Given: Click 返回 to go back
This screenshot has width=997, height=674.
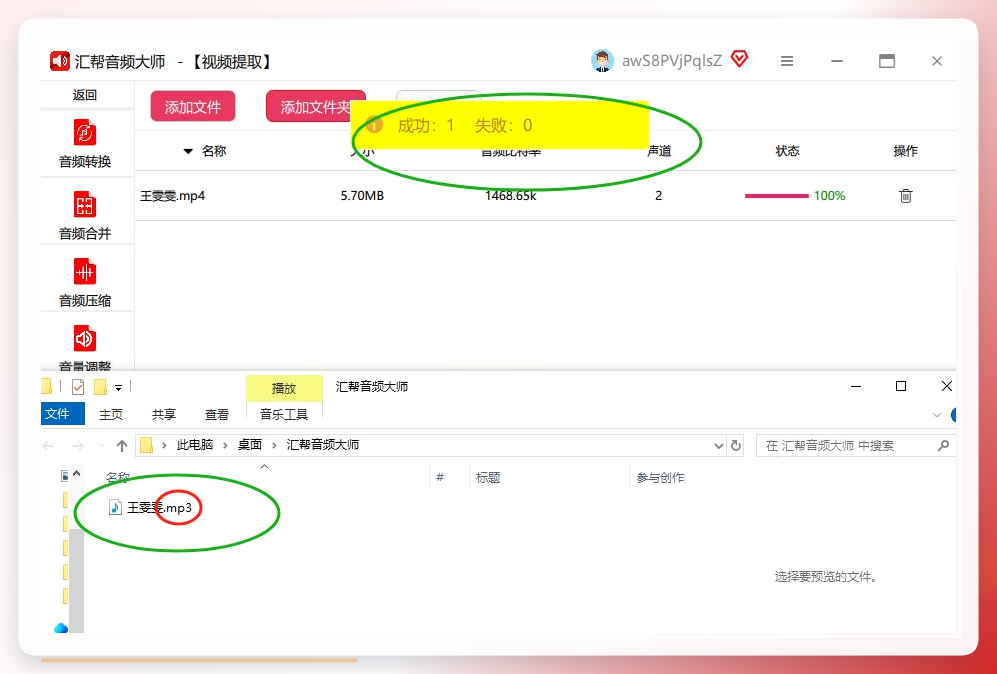Looking at the screenshot, I should pos(85,95).
